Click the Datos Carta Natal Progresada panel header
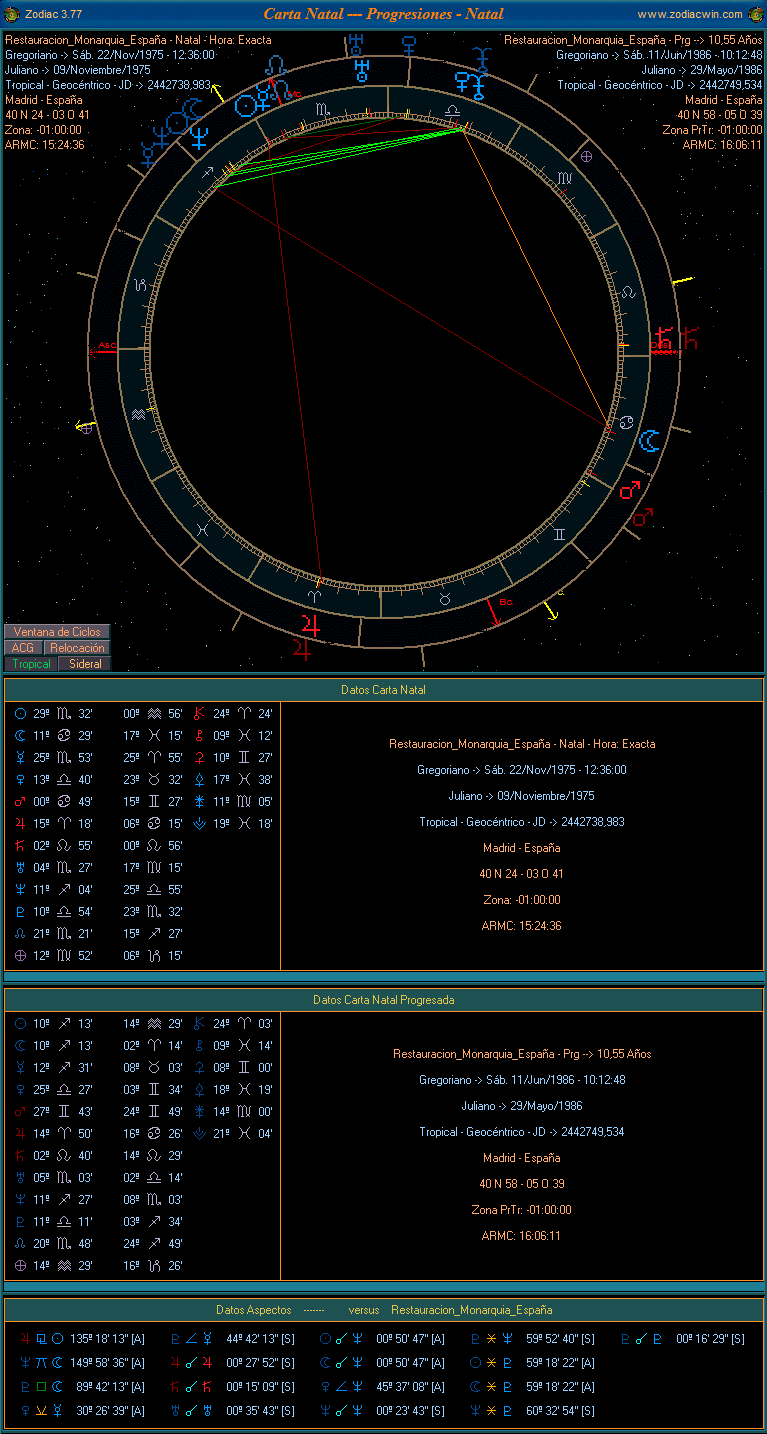Image resolution: width=767 pixels, height=1434 pixels. point(384,1000)
